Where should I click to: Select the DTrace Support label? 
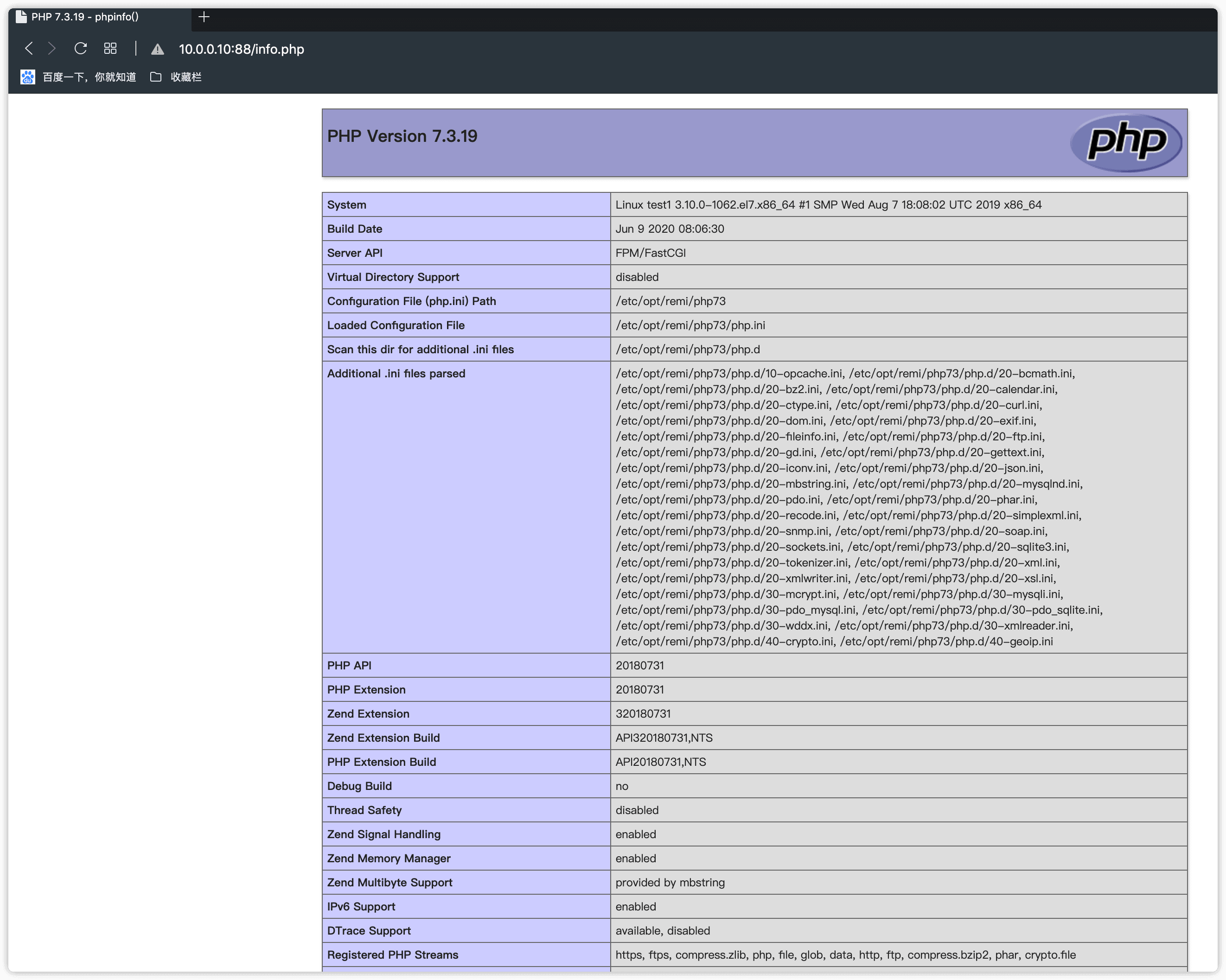coord(369,931)
